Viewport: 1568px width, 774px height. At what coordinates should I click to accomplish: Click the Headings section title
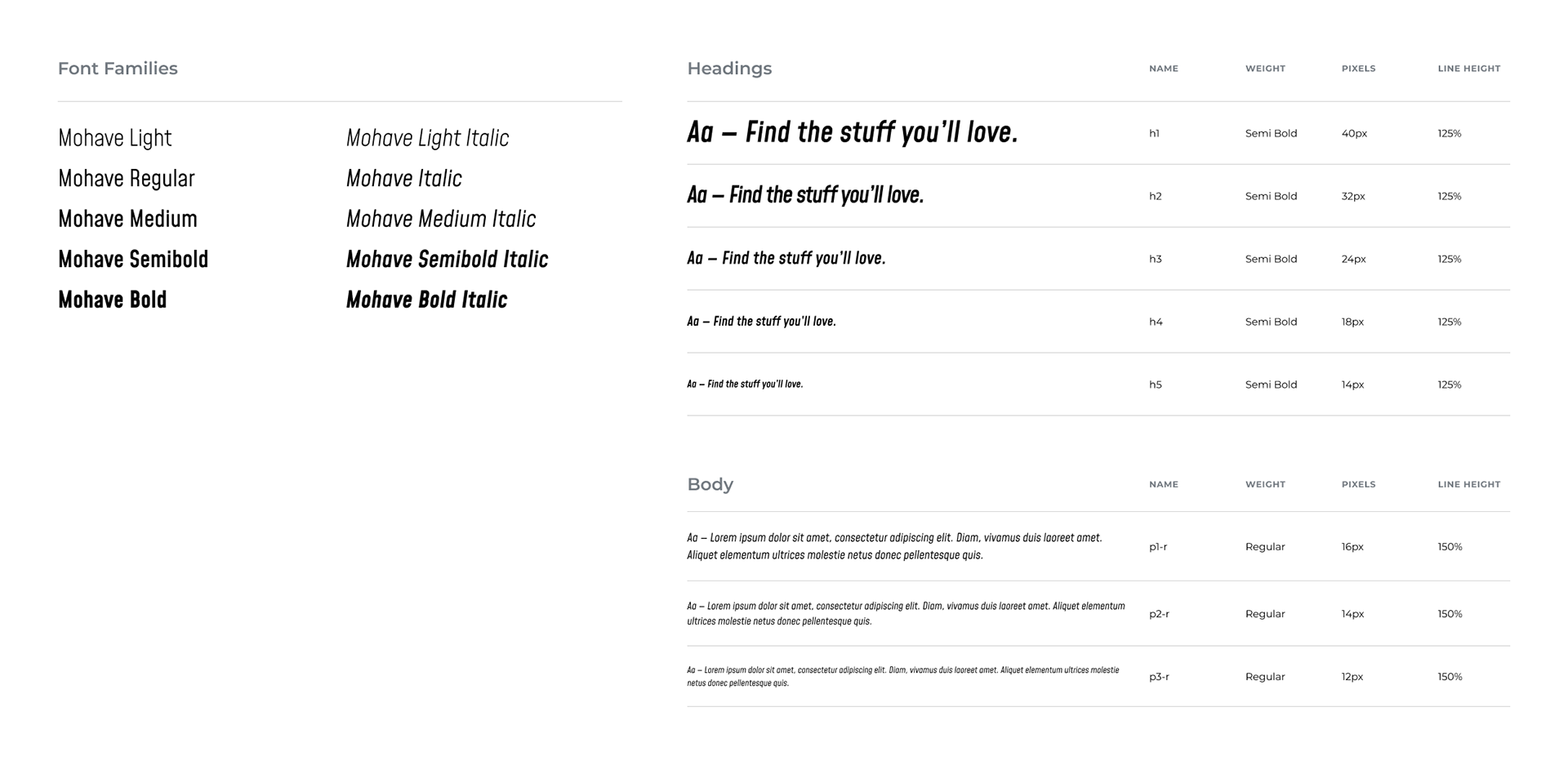[729, 69]
